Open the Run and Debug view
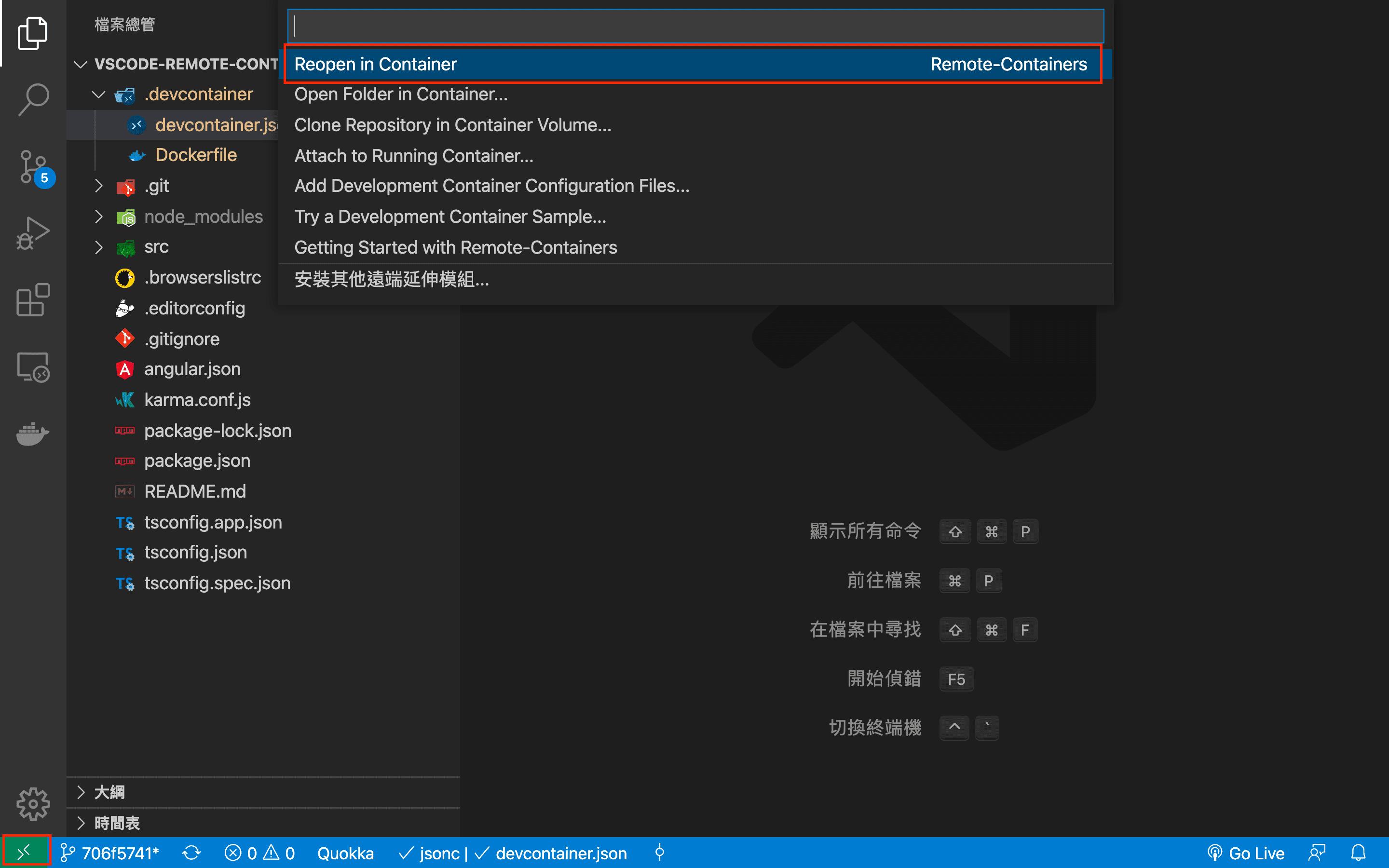 pyautogui.click(x=33, y=234)
